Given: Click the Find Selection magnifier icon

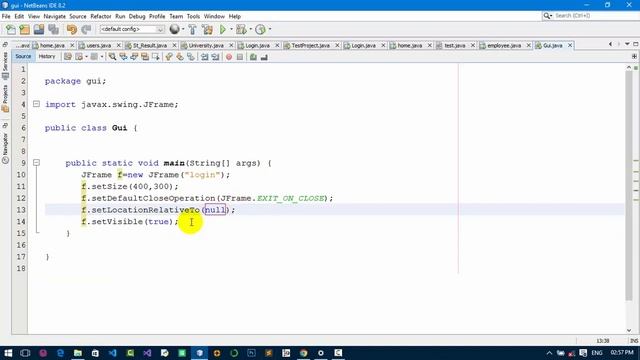Looking at the screenshot, I should [112, 57].
